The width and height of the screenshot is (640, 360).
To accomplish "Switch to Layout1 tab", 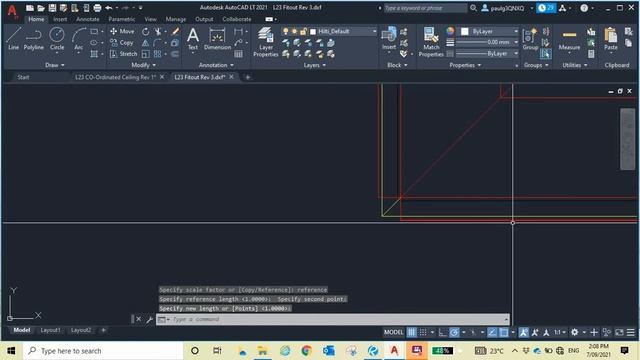I will click(x=50, y=330).
